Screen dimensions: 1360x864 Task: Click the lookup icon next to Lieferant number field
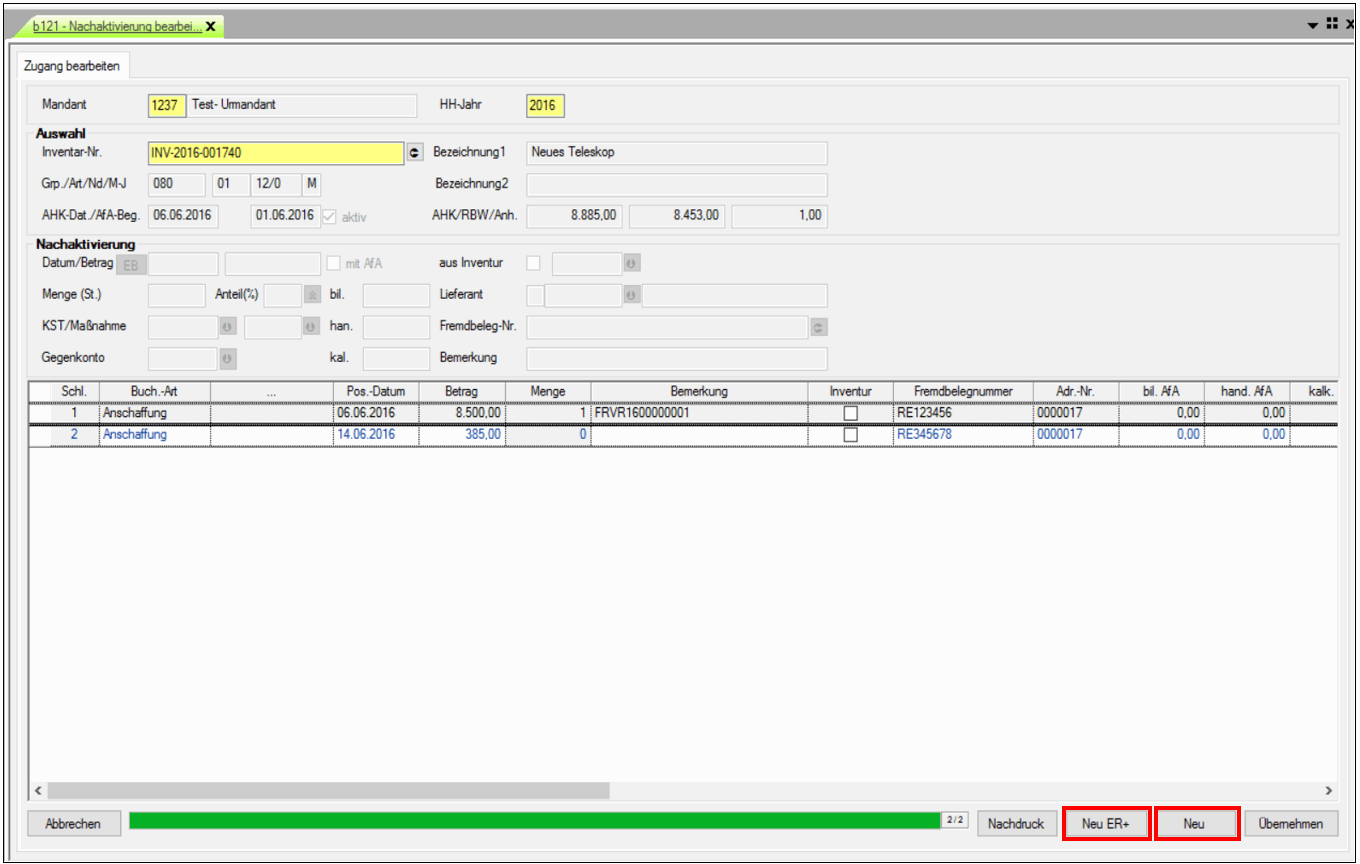[632, 296]
